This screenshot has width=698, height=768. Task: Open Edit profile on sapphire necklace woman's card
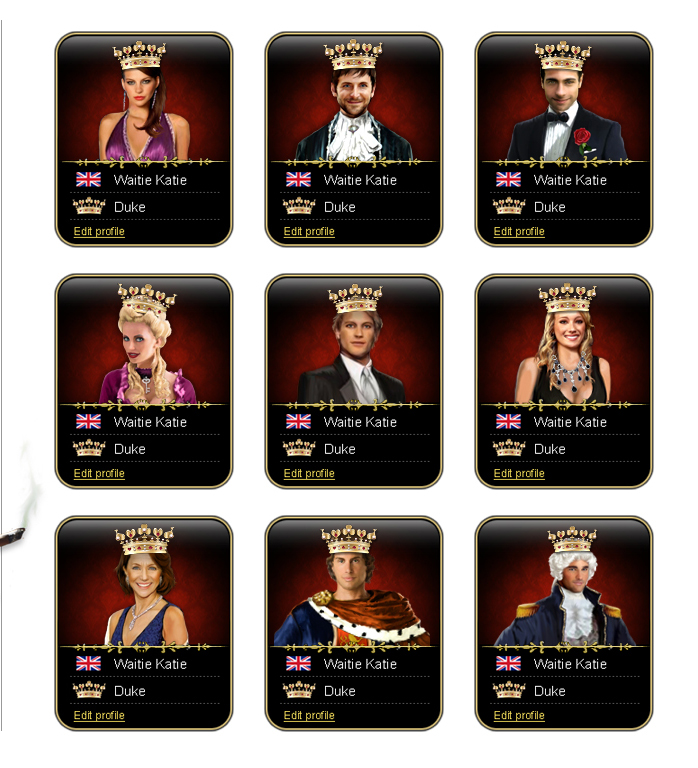click(519, 473)
